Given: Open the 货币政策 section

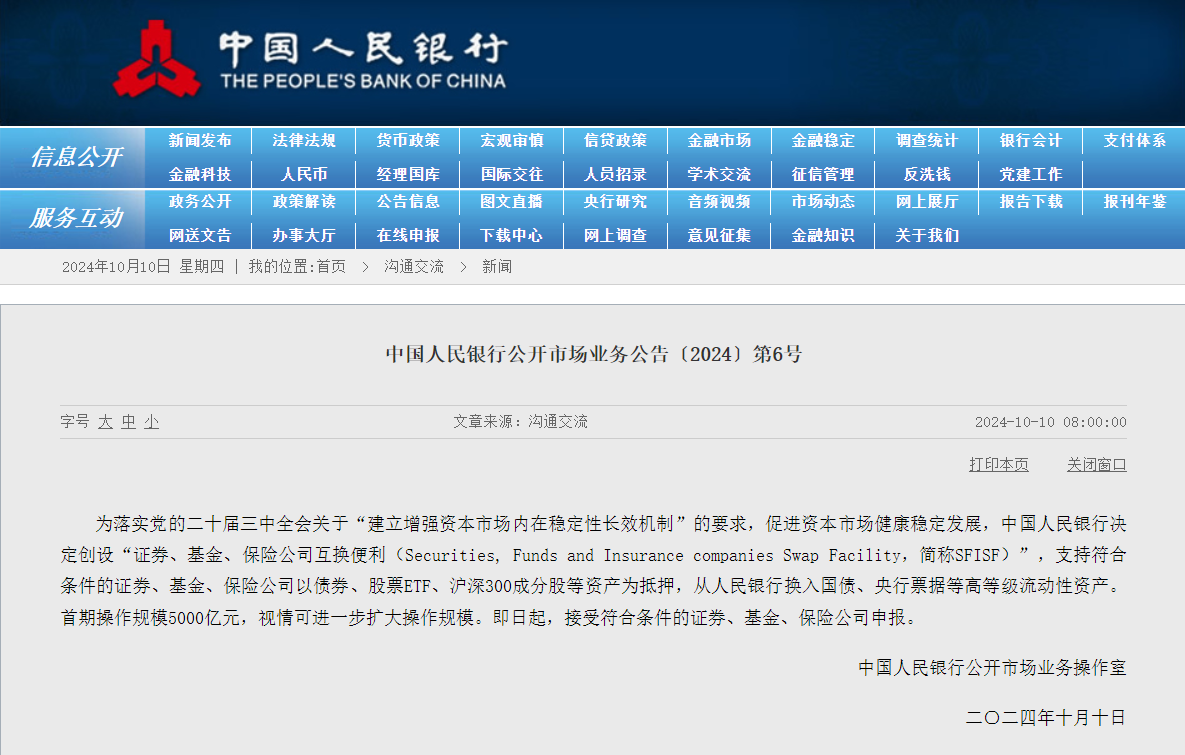Looking at the screenshot, I should click(407, 141).
